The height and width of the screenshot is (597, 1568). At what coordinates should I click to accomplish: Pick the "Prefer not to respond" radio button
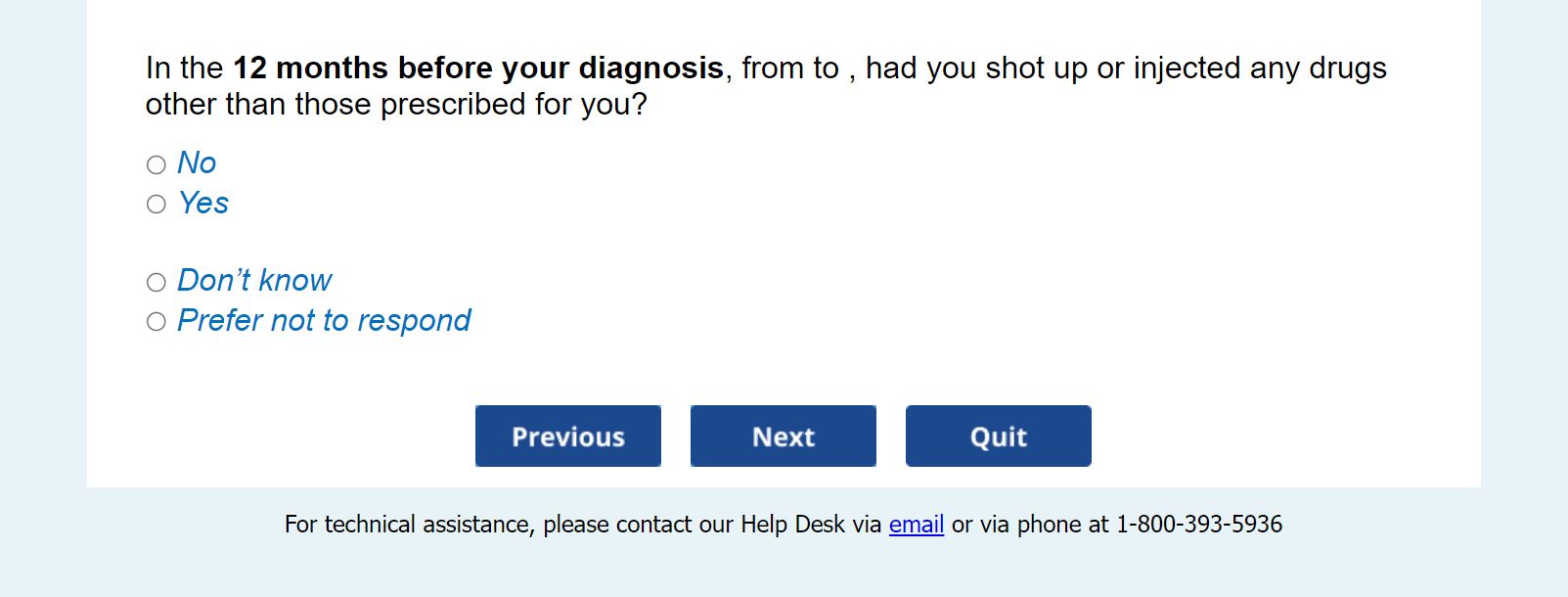pos(157,322)
